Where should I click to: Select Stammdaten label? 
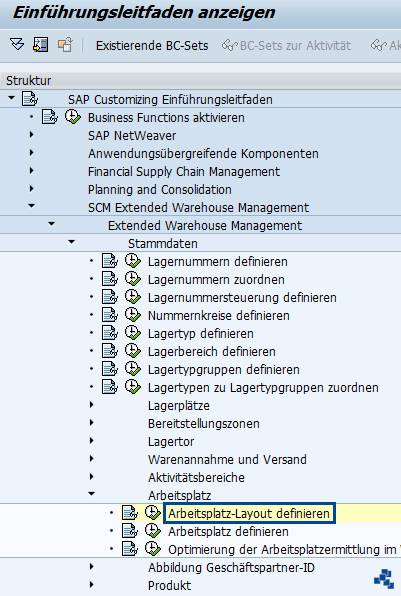pos(163,243)
